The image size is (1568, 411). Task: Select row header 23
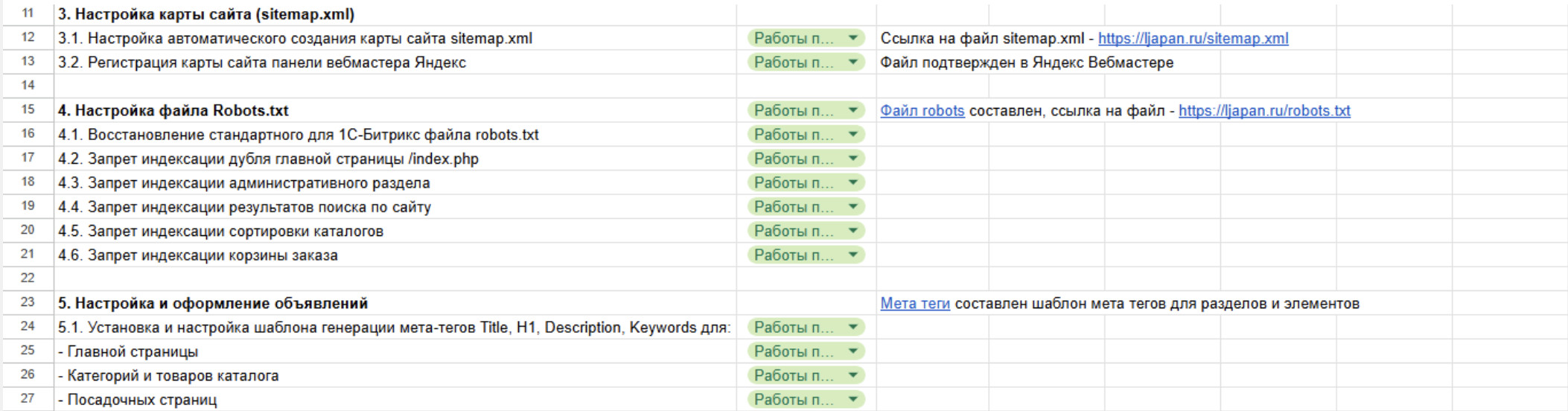[28, 302]
